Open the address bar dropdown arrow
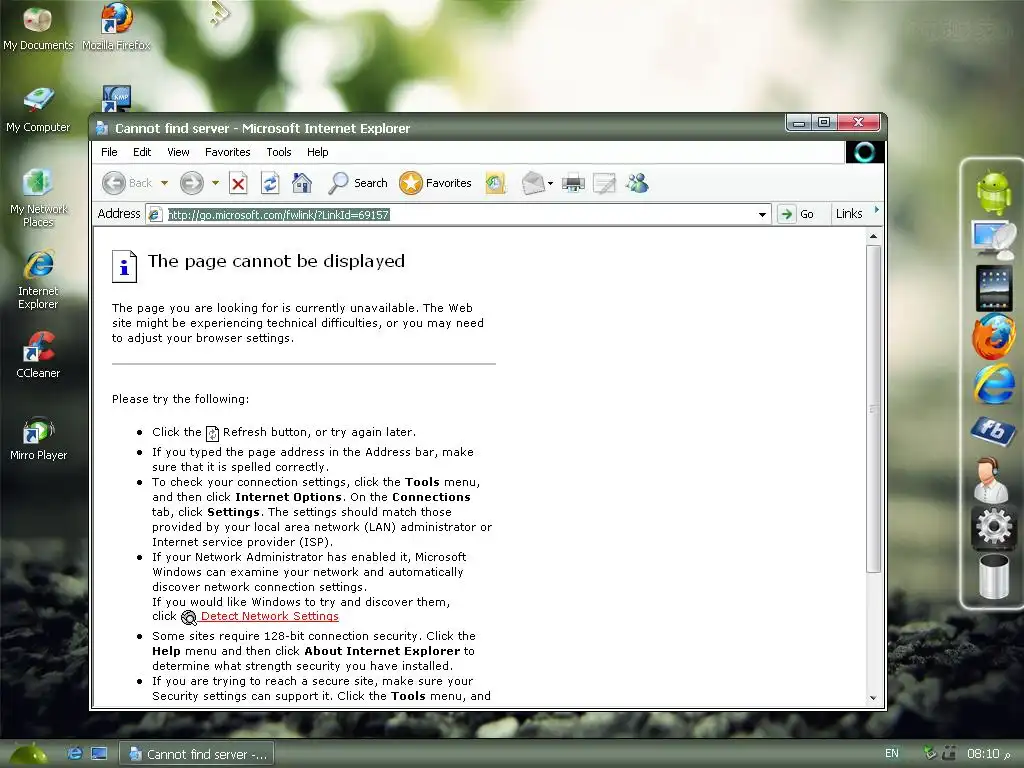The height and width of the screenshot is (768, 1024). click(x=762, y=215)
